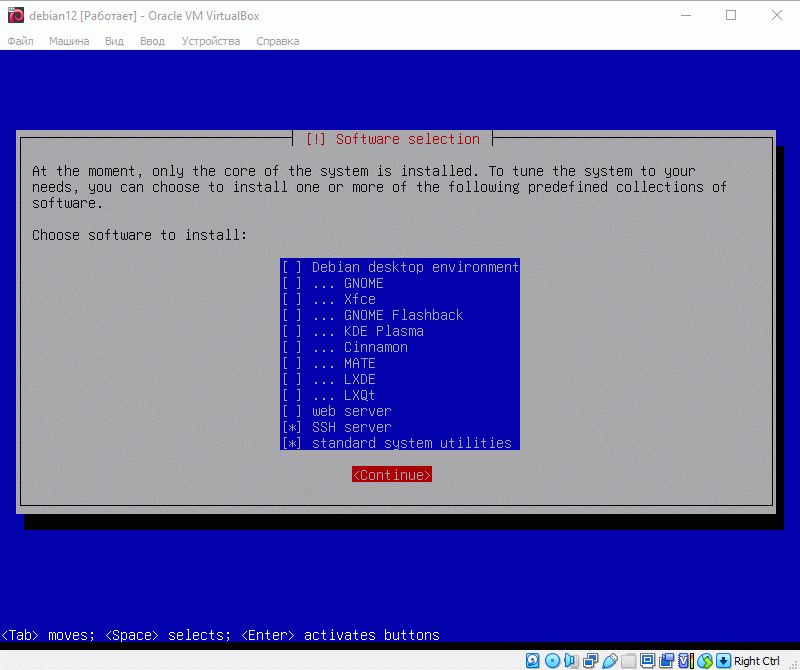Click the virtual display status icon
The width and height of the screenshot is (800, 670).
(x=647, y=661)
